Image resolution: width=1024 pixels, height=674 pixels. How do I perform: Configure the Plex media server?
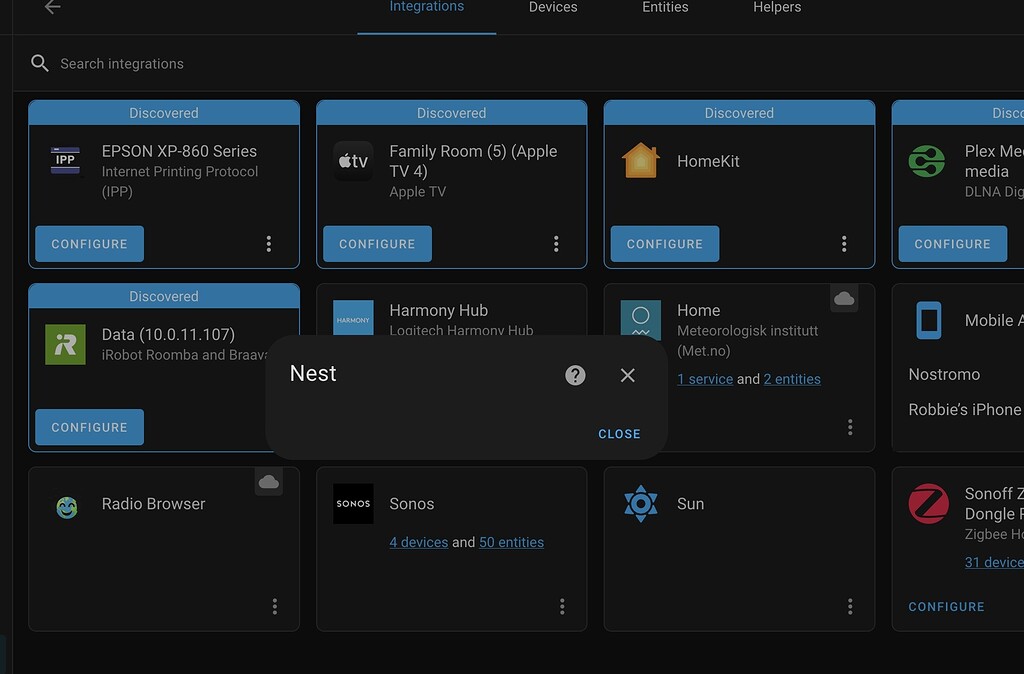point(953,244)
